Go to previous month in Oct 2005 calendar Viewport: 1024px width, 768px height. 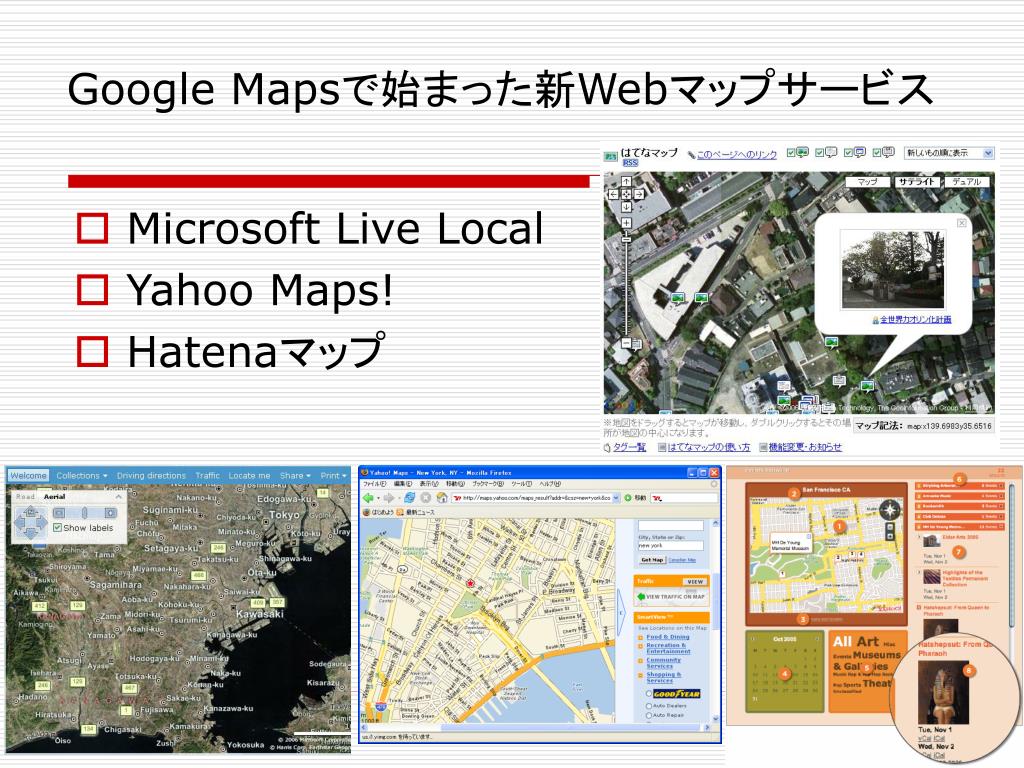click(753, 639)
